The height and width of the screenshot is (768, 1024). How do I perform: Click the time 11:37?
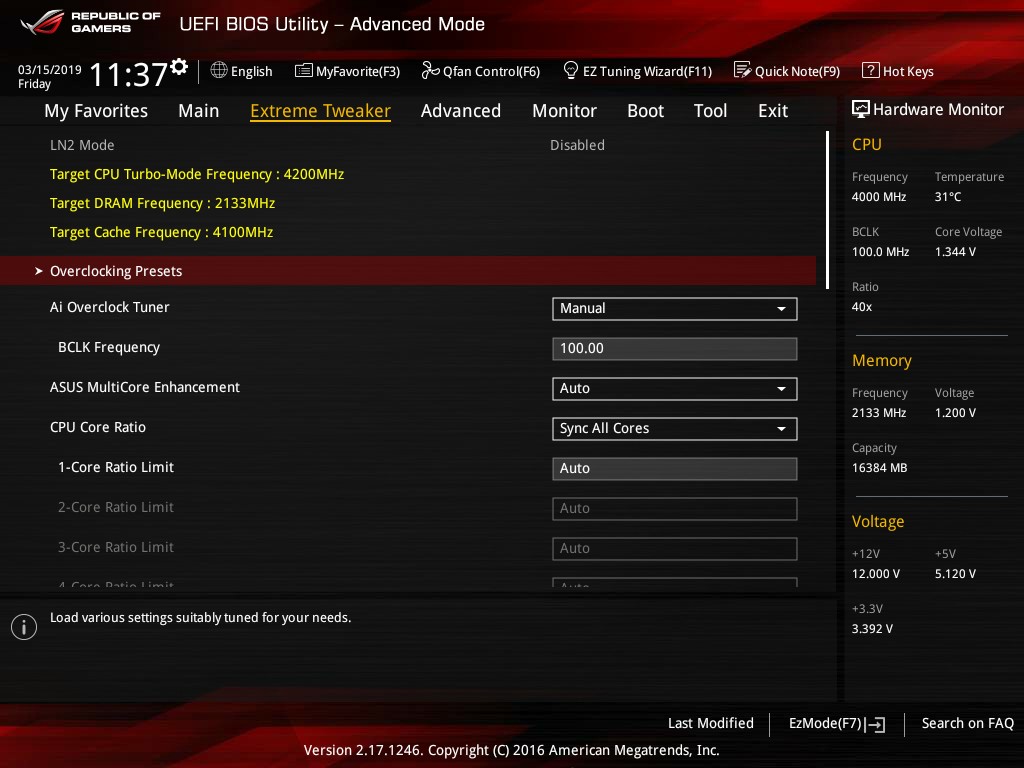pyautogui.click(x=129, y=74)
